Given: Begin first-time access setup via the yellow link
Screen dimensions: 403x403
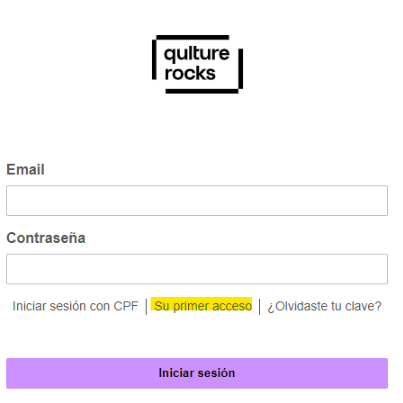Looking at the screenshot, I should 203,306.
